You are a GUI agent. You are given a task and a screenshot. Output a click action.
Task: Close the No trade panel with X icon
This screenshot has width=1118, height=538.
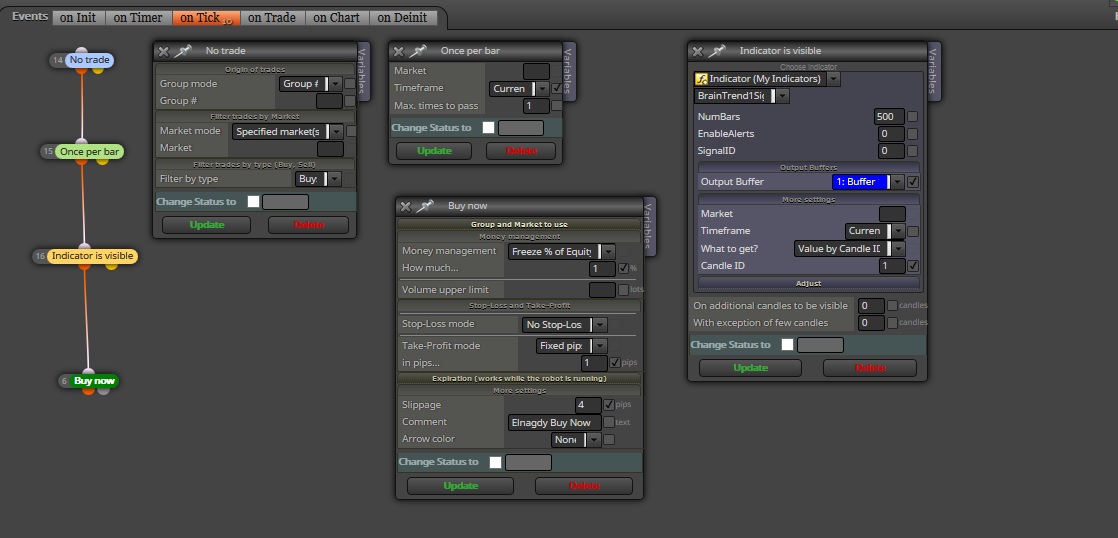163,51
